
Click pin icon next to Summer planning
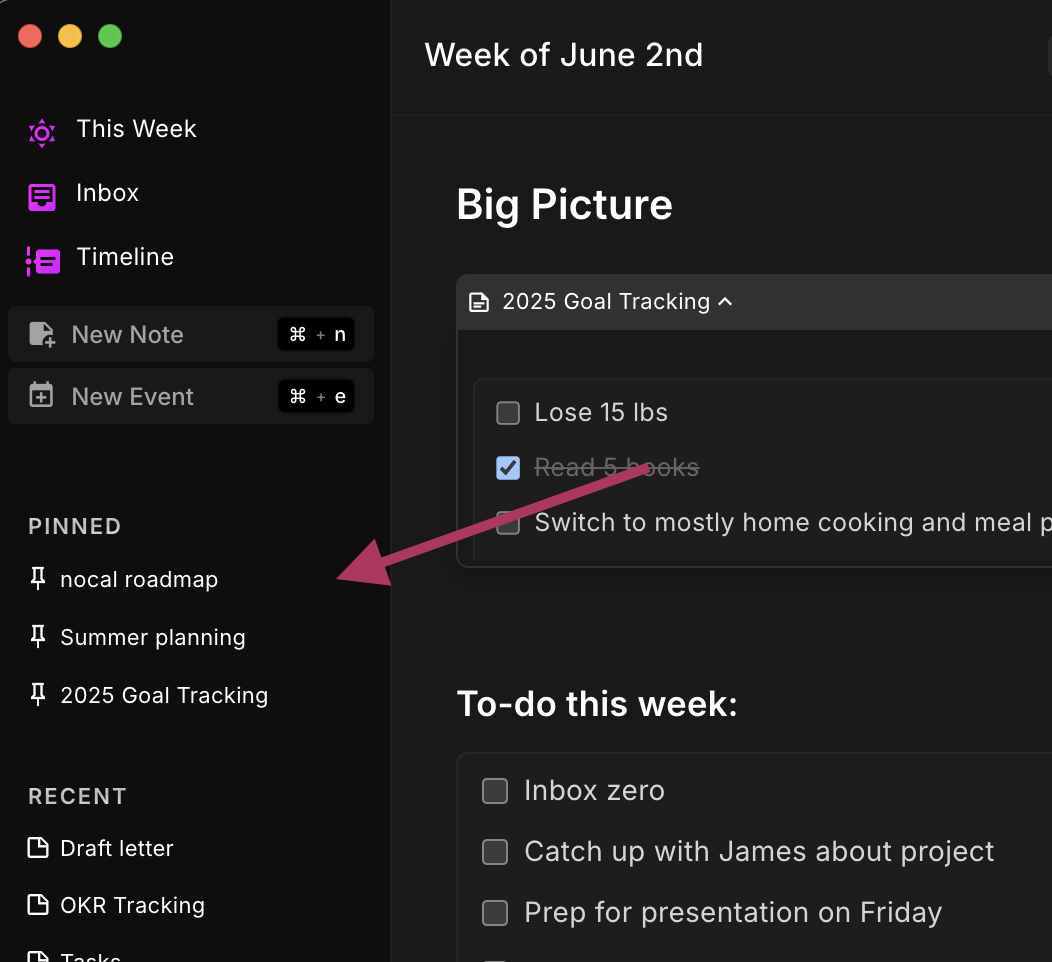38,637
